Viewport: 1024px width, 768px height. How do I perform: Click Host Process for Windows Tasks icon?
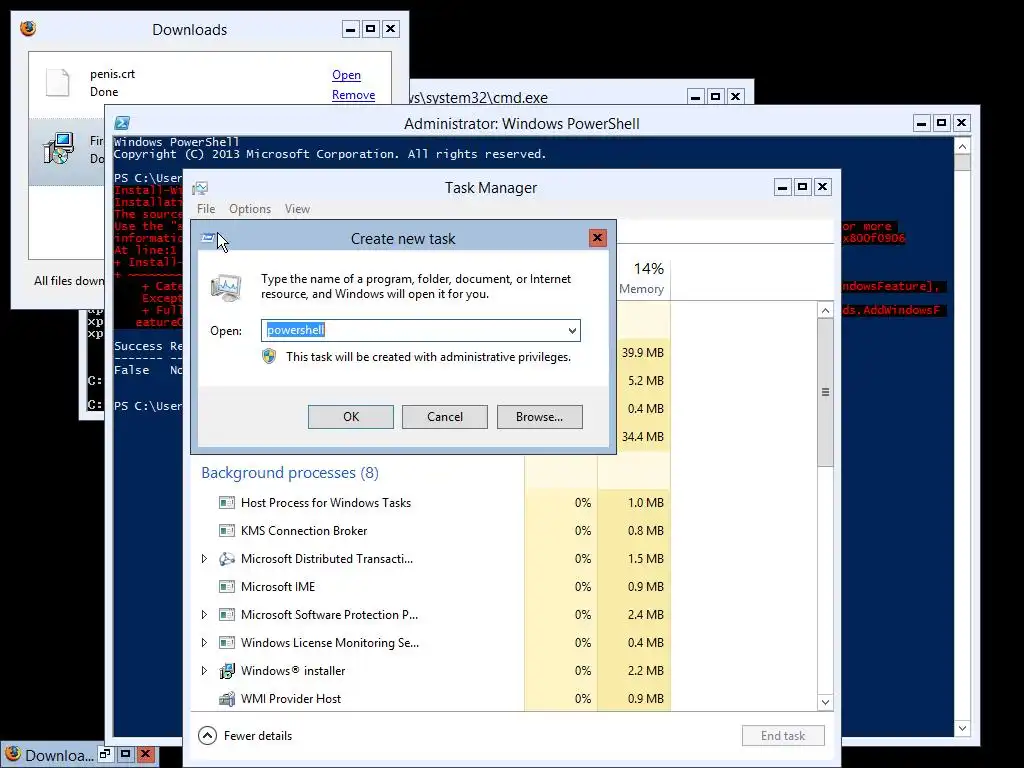(227, 503)
